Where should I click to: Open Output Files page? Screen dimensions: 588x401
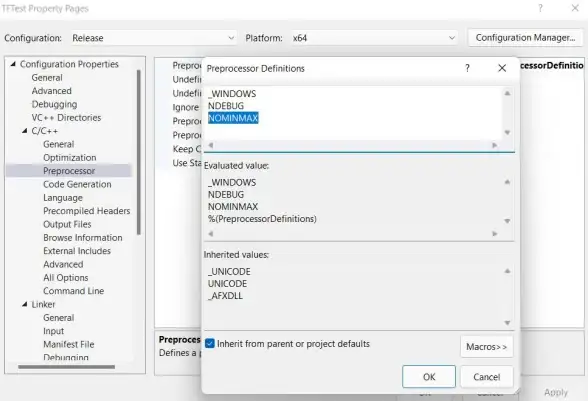click(67, 224)
